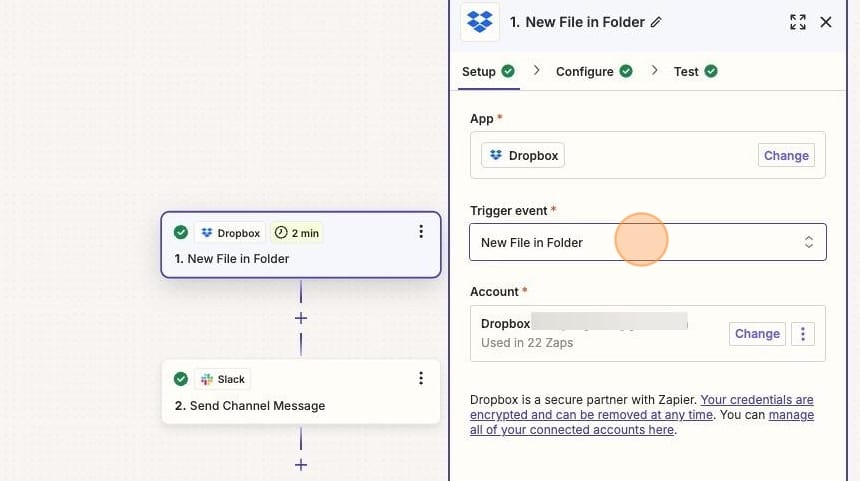Close the step editor panel

[x=825, y=22]
